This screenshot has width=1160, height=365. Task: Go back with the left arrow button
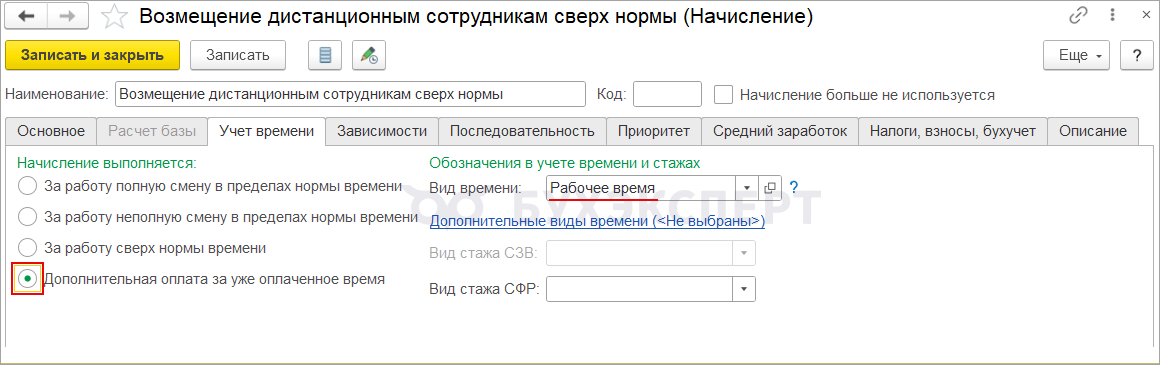pyautogui.click(x=26, y=16)
